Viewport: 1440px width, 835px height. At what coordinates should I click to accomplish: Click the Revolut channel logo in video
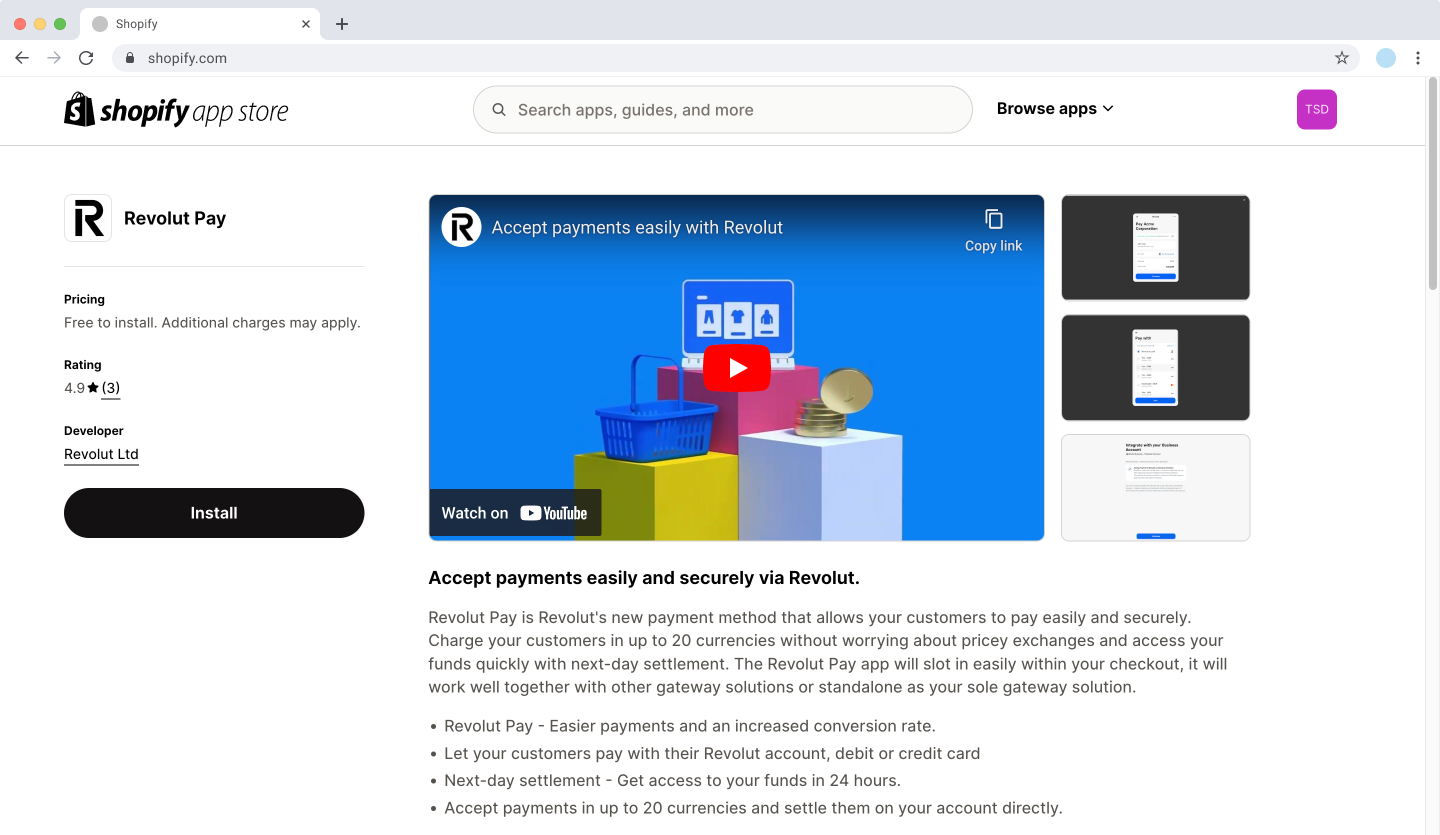tap(461, 227)
